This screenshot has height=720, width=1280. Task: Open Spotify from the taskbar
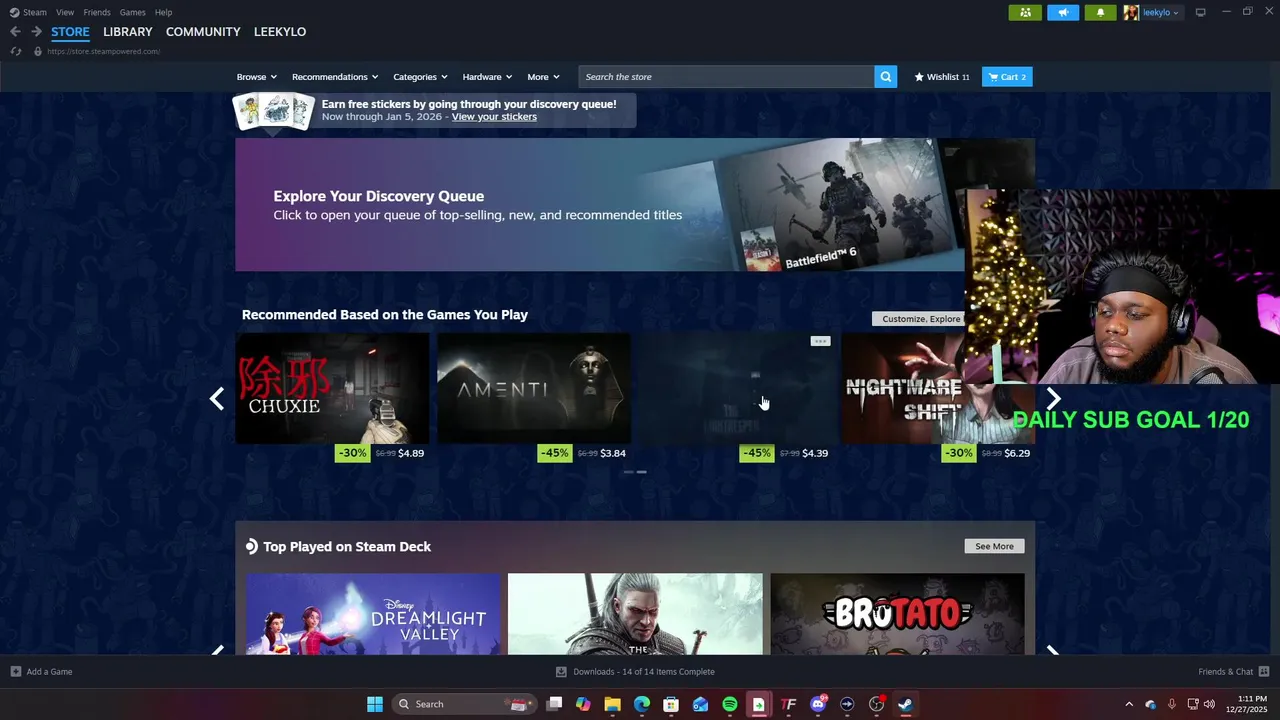point(729,704)
